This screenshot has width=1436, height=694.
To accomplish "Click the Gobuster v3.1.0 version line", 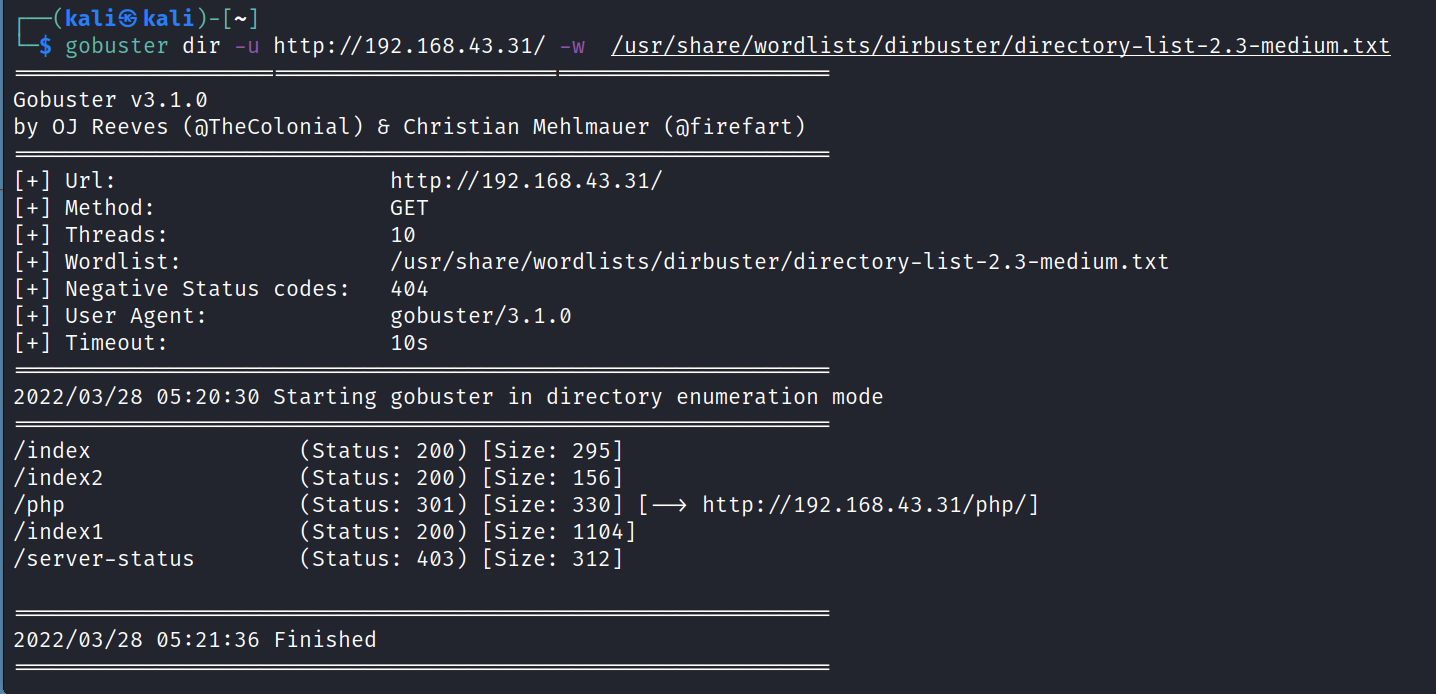I will coord(111,100).
